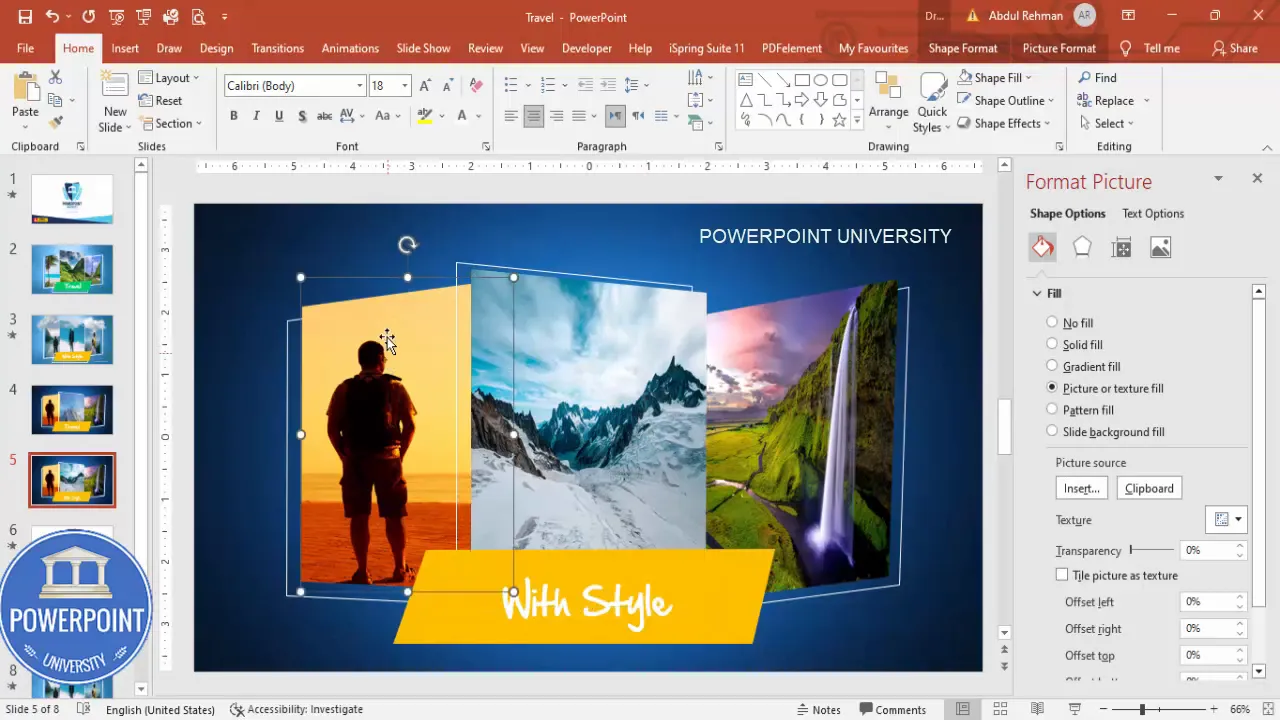This screenshot has height=720, width=1280.
Task: Open Quick Styles gallery
Action: (x=932, y=102)
